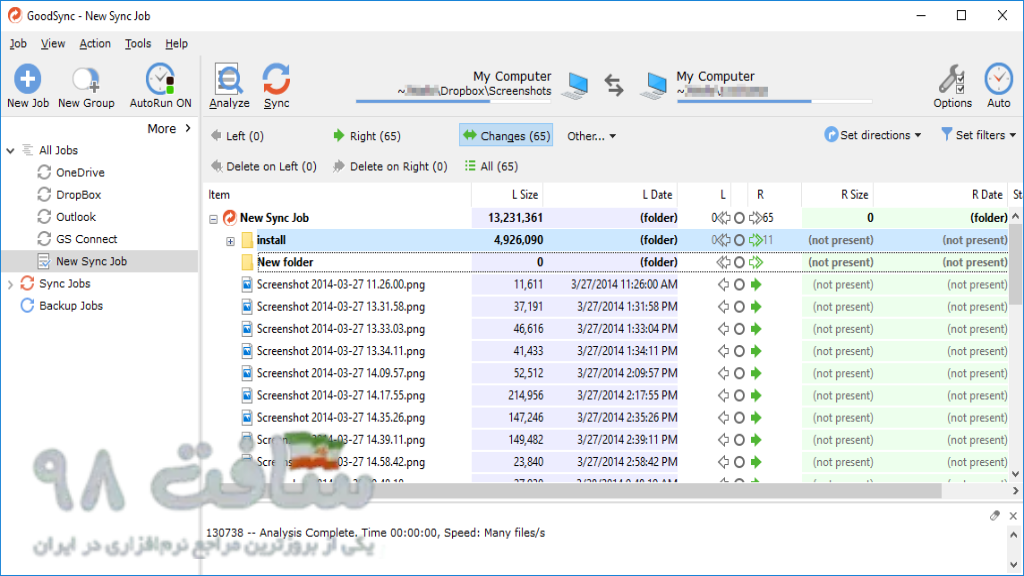Open the View menu
Viewport: 1024px width, 576px height.
[53, 44]
